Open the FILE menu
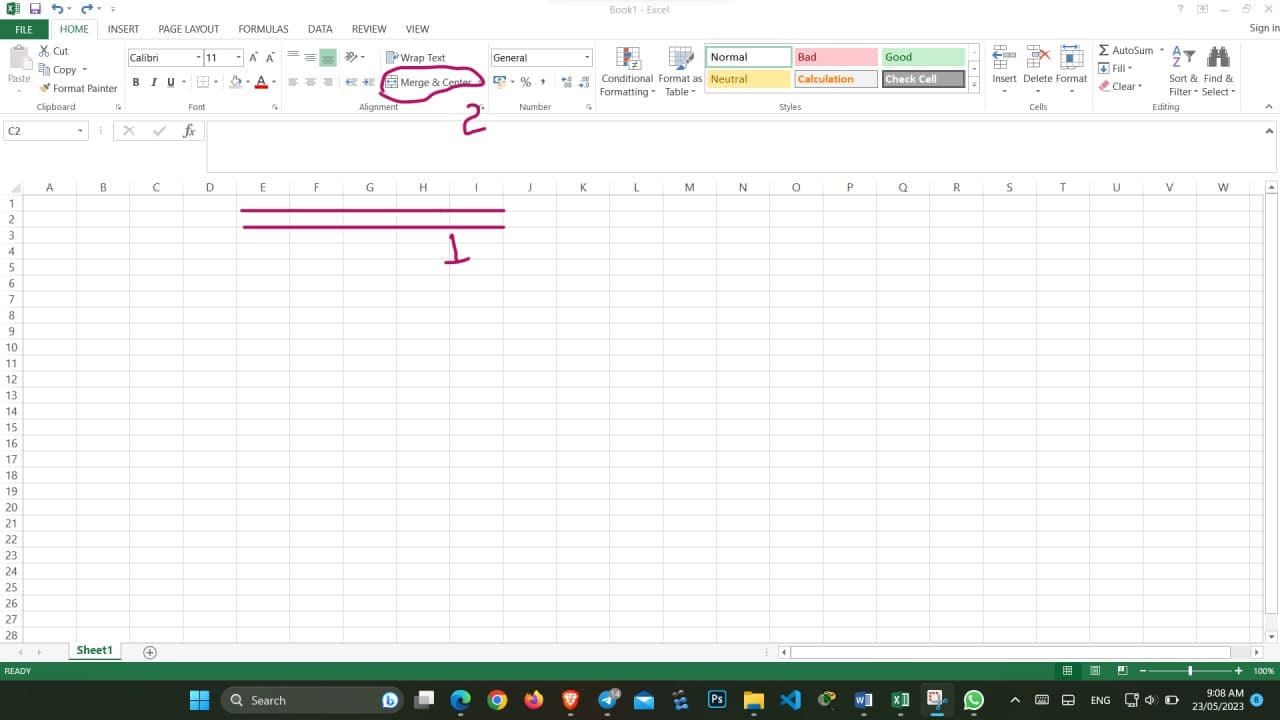 pyautogui.click(x=24, y=29)
